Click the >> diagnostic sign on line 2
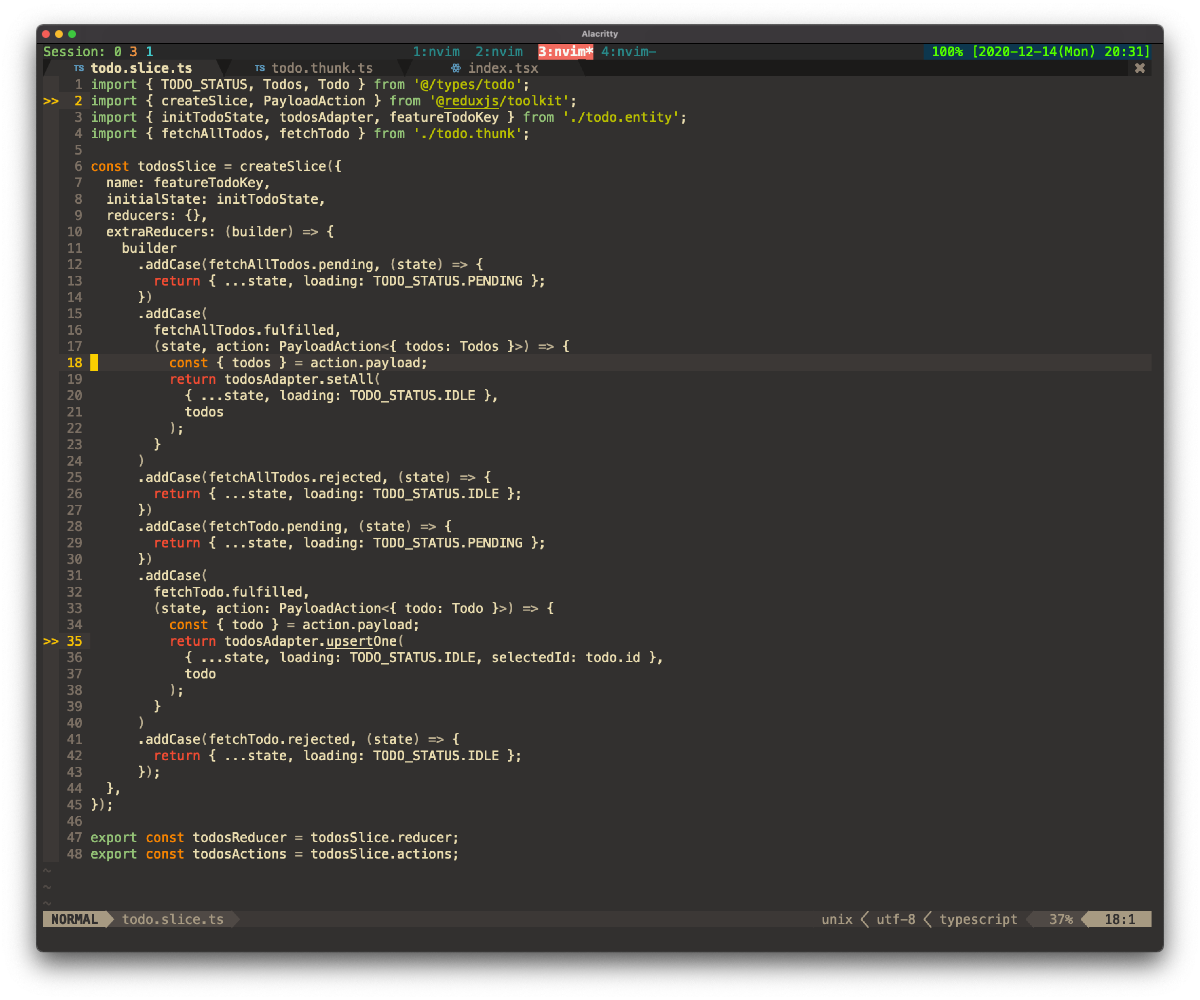 click(51, 101)
